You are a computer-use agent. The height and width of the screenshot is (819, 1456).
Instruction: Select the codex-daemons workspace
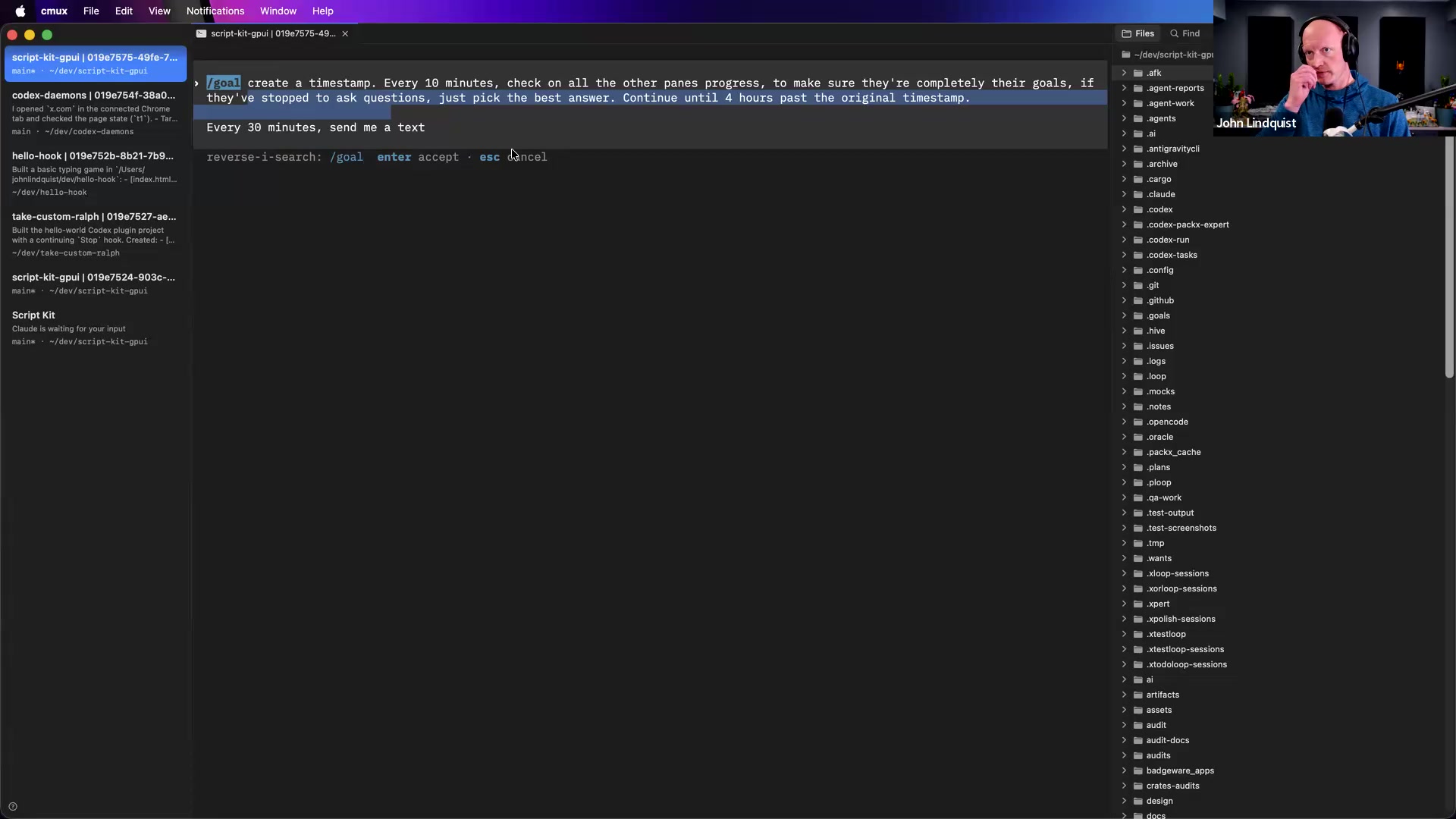click(95, 113)
